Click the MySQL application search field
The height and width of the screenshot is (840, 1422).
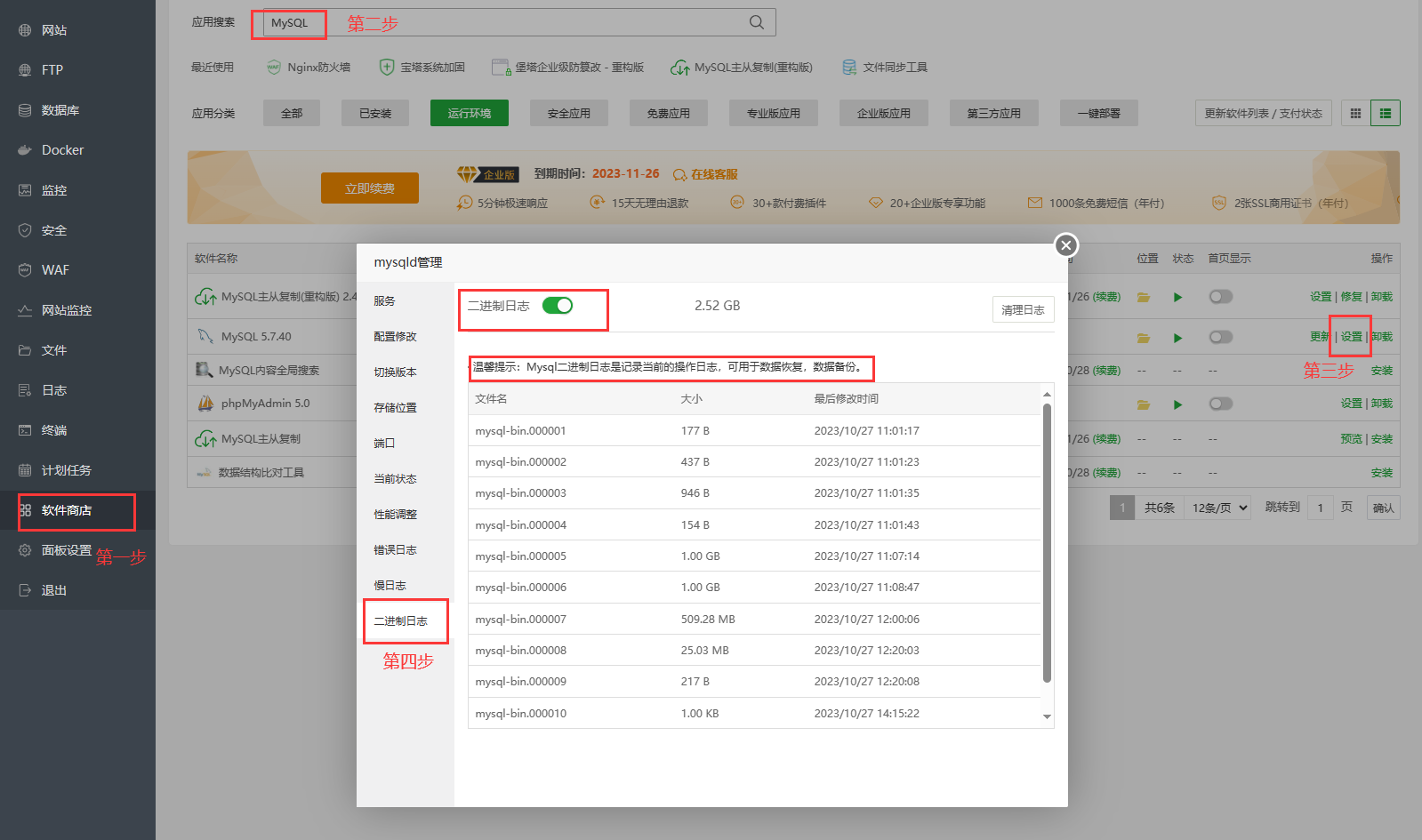tap(519, 22)
